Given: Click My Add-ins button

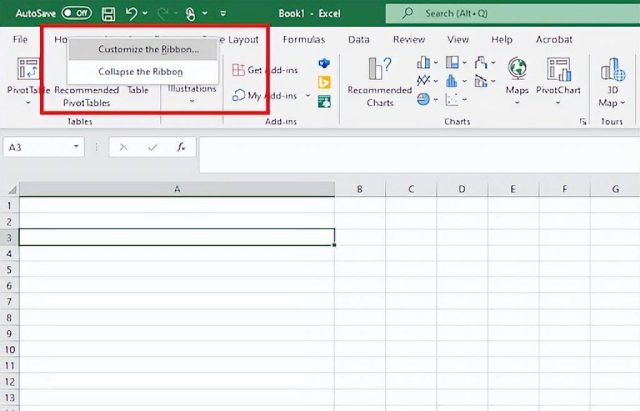Looking at the screenshot, I should coord(265,96).
